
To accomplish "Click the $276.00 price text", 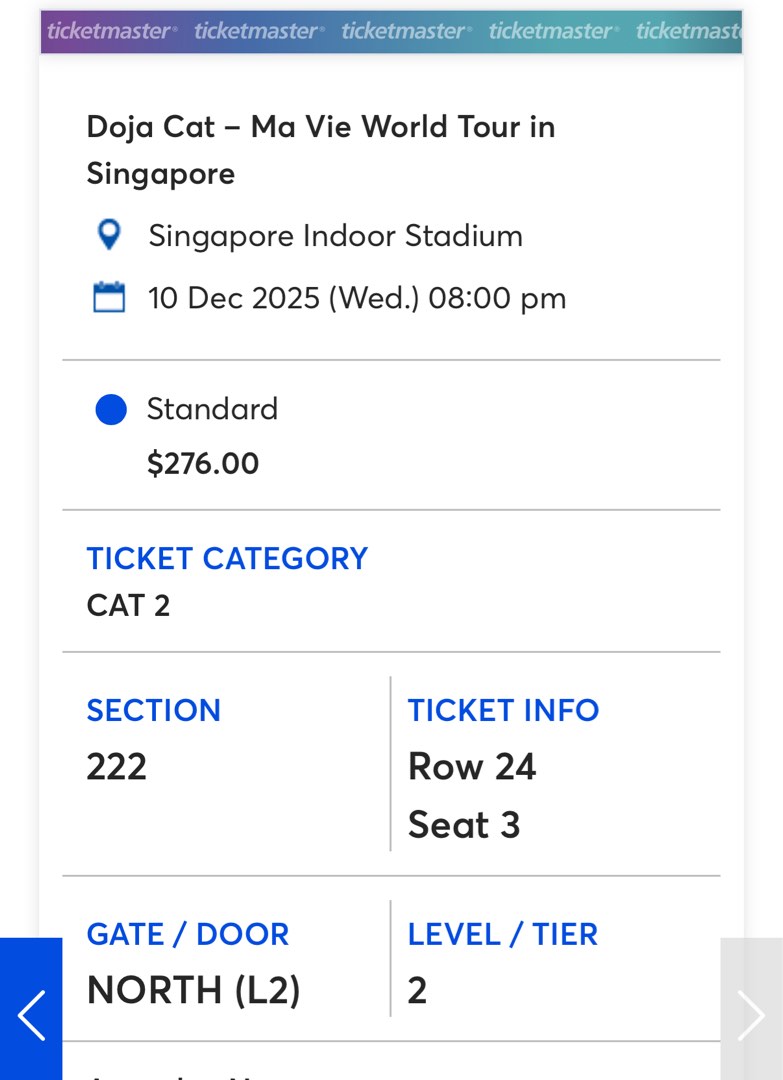I will [x=204, y=463].
